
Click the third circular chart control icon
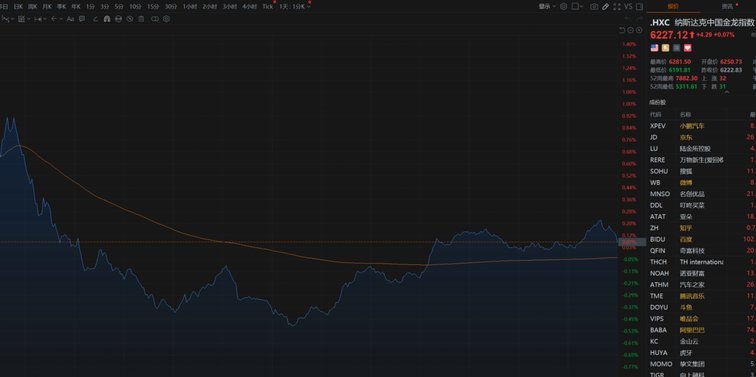point(639,30)
